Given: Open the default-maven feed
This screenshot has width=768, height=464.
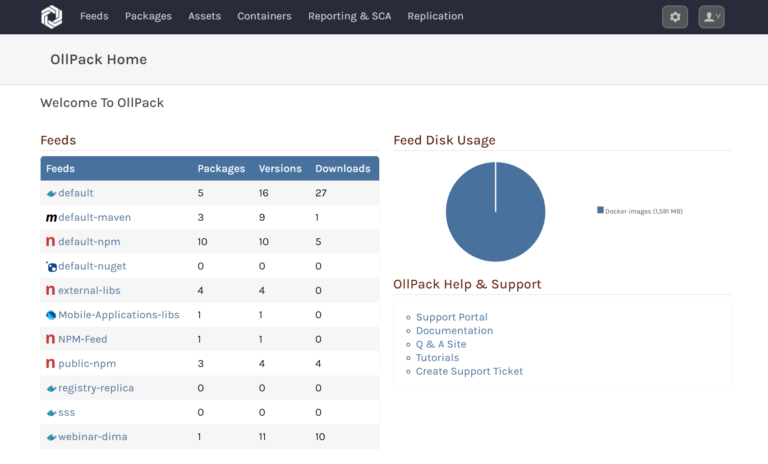Looking at the screenshot, I should click(95, 218).
